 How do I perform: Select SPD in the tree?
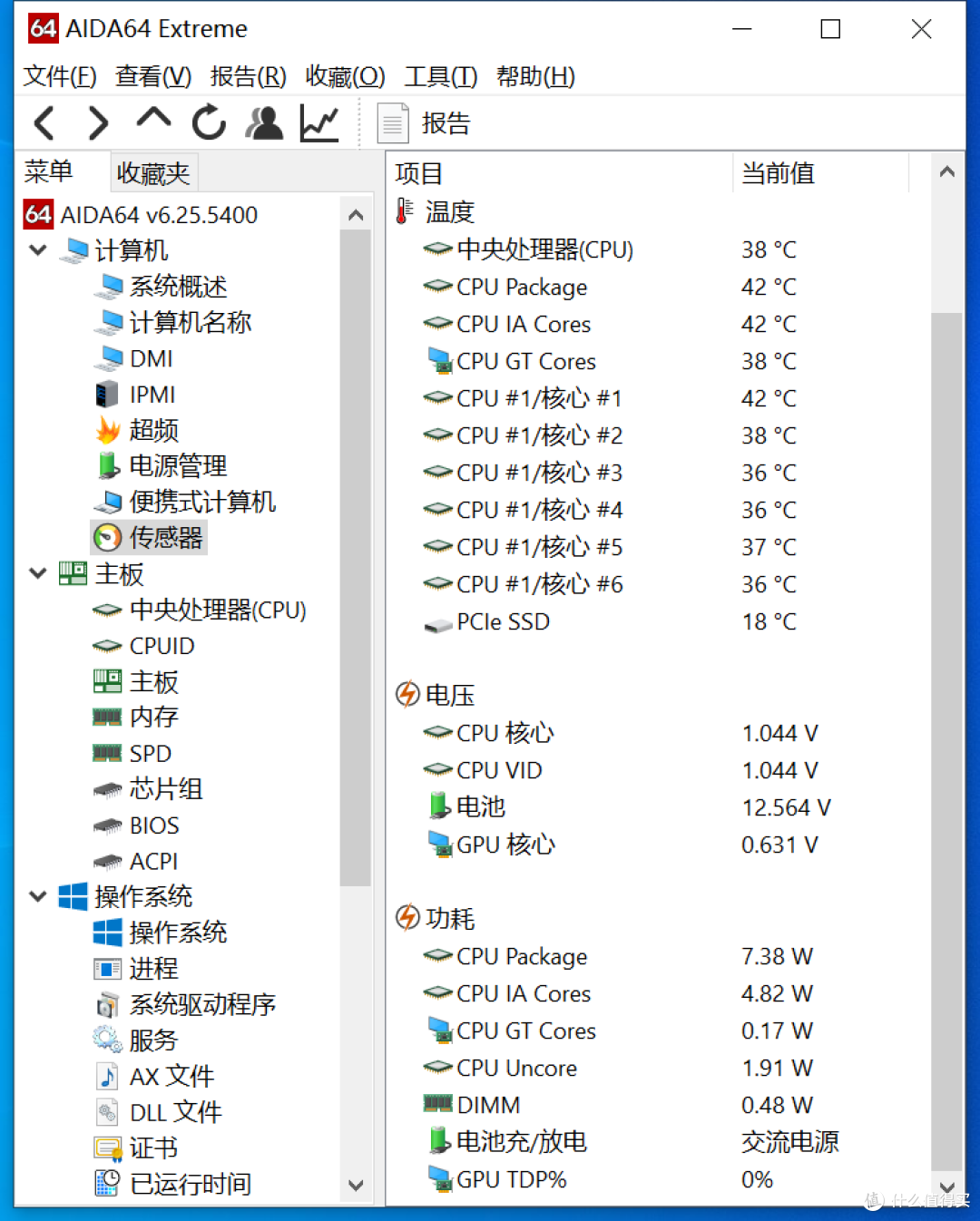coord(150,754)
